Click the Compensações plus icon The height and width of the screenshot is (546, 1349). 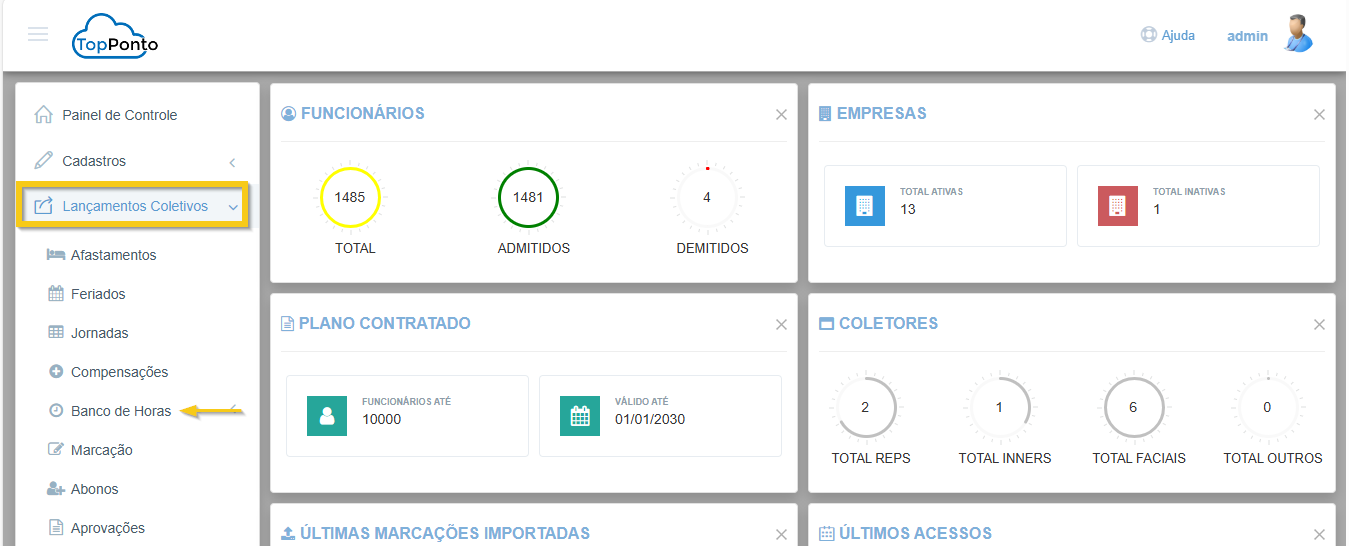(56, 372)
